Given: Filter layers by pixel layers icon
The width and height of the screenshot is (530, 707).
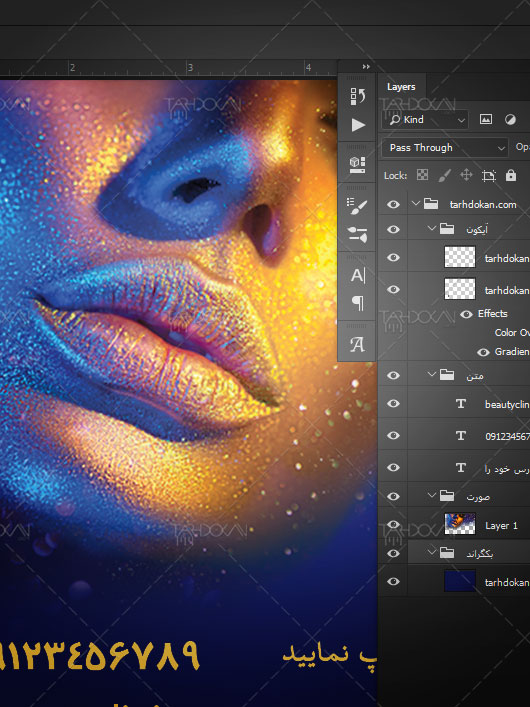Looking at the screenshot, I should click(486, 119).
